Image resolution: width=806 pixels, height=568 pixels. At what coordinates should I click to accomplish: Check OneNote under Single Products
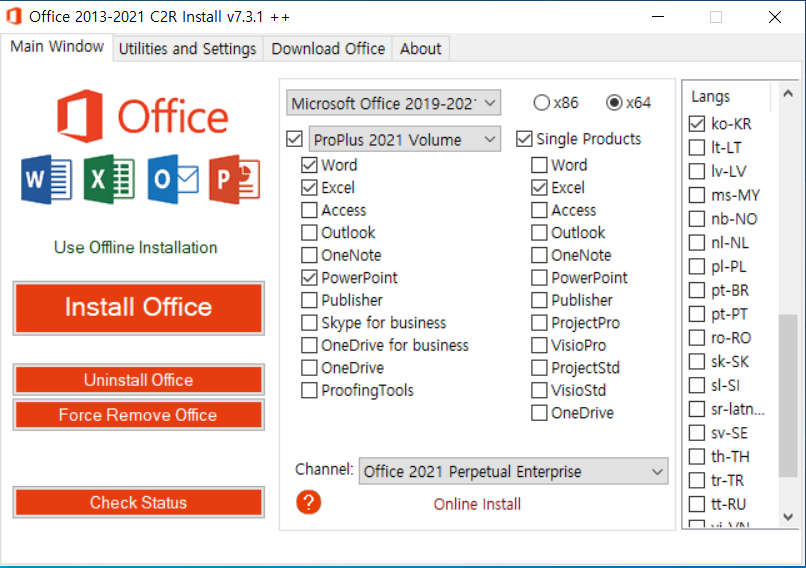pyautogui.click(x=539, y=255)
